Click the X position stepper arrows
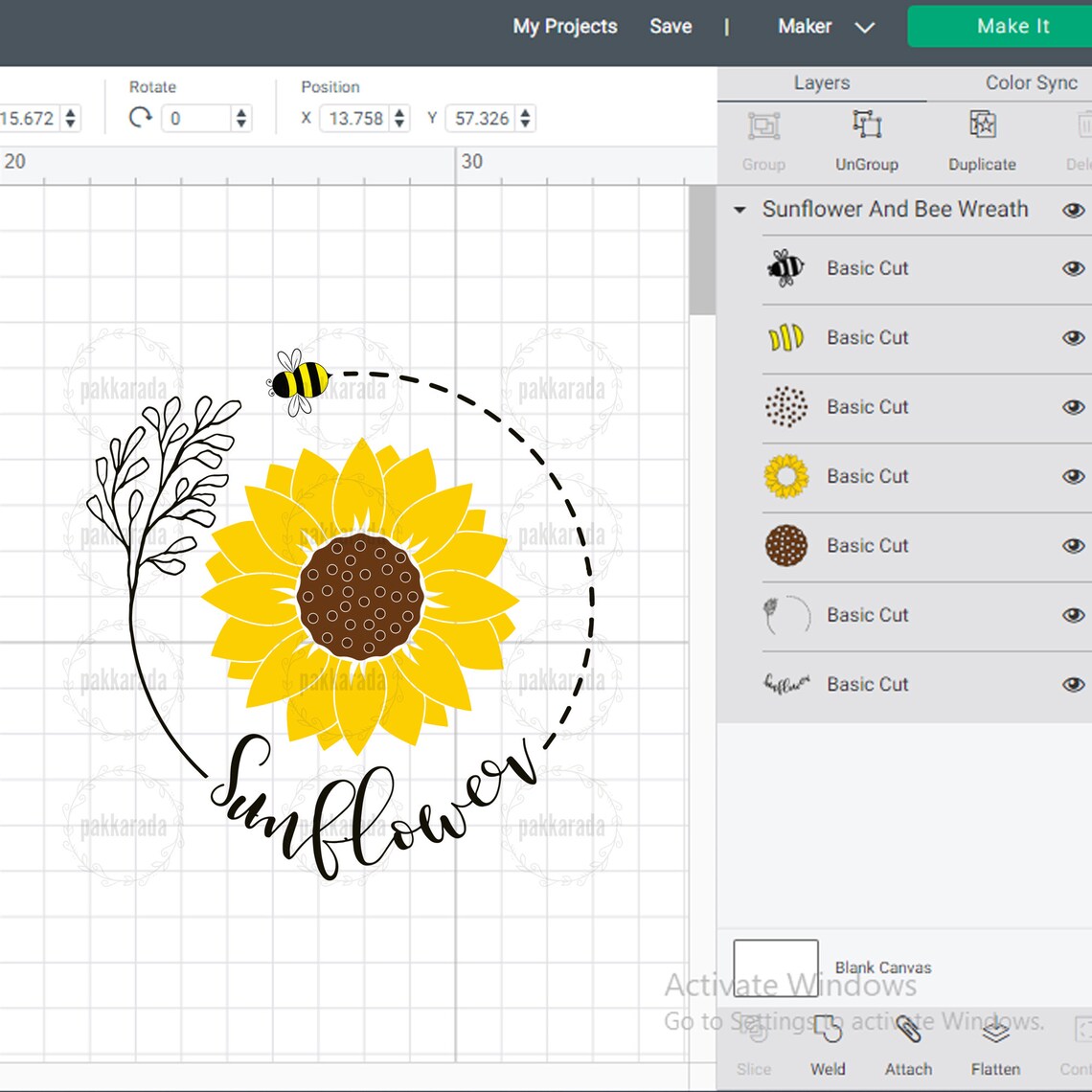 [x=399, y=118]
